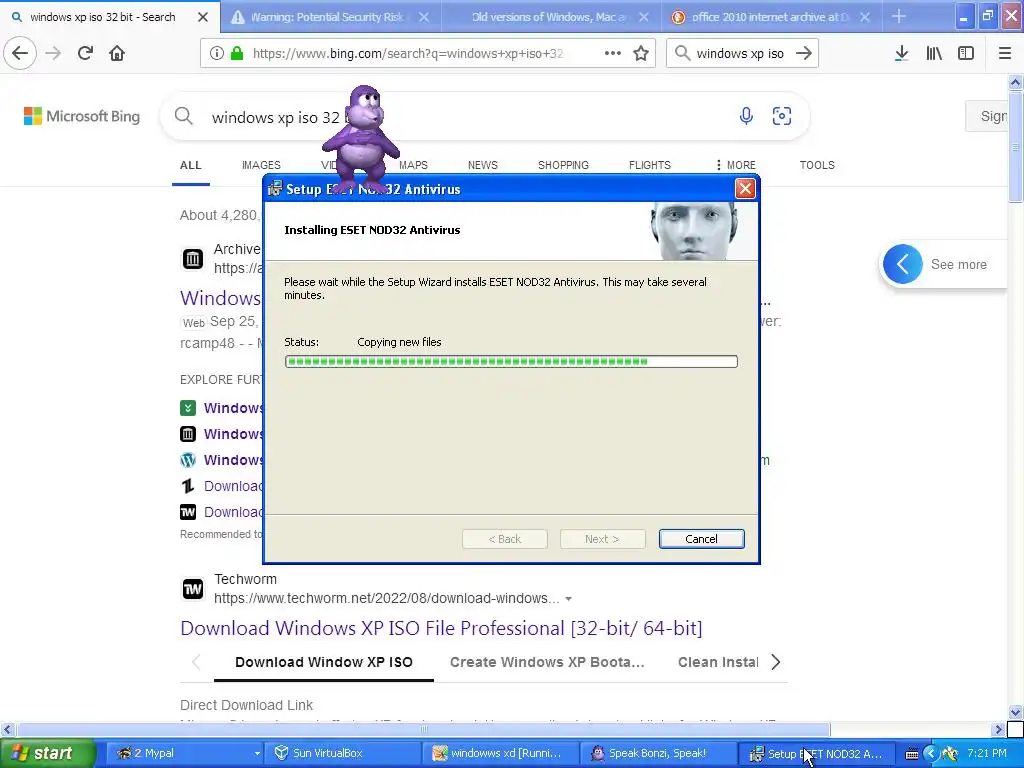Select Create Windows XP Boota... section tab

547,662
